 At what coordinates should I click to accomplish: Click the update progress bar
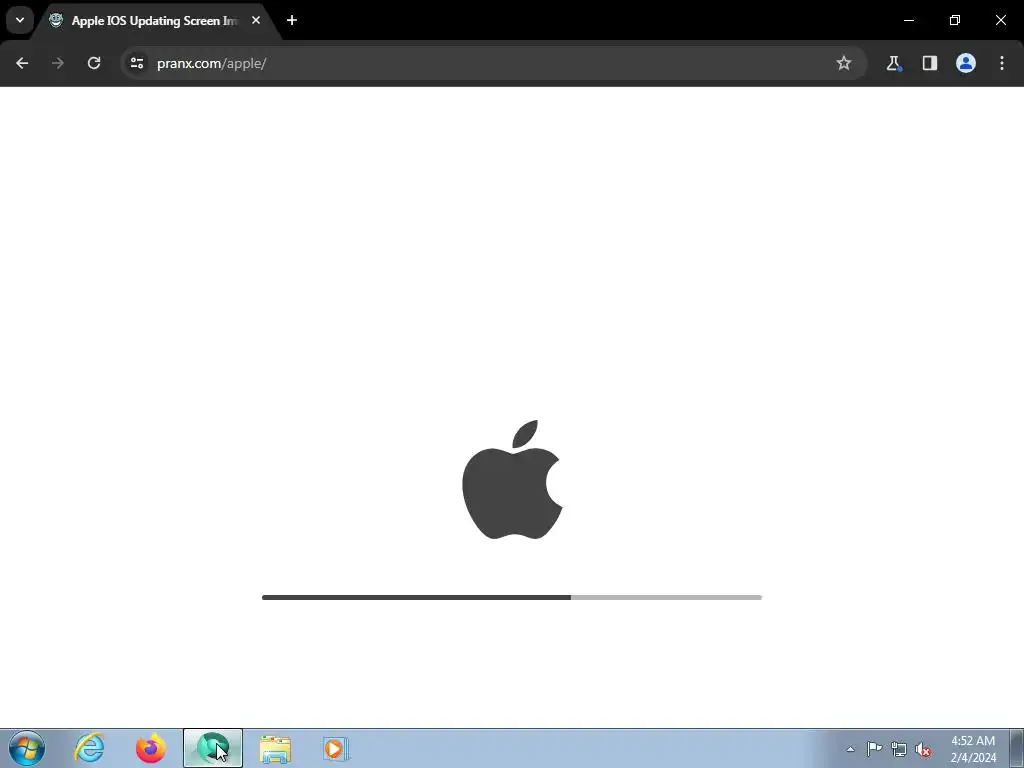tap(512, 598)
